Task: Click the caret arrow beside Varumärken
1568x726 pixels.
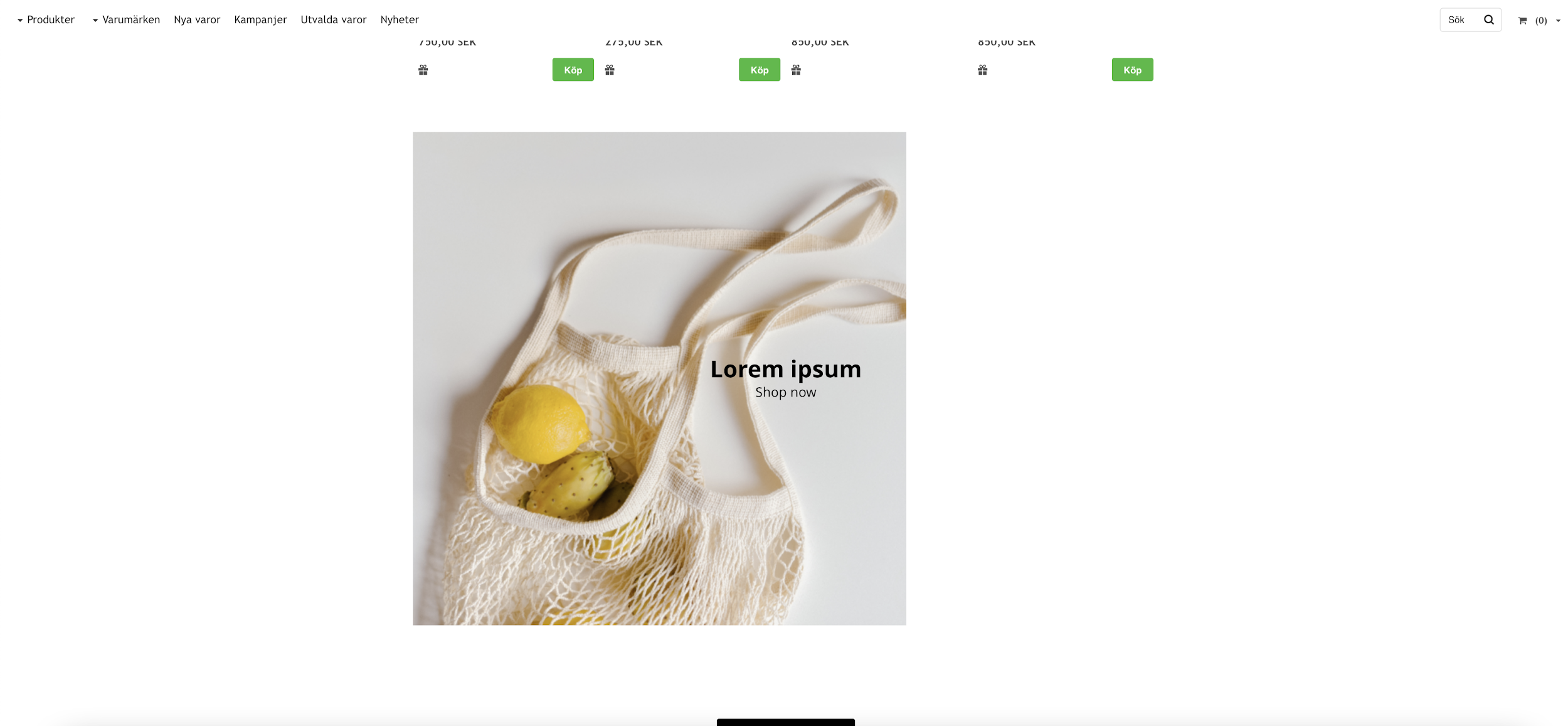Action: 95,21
